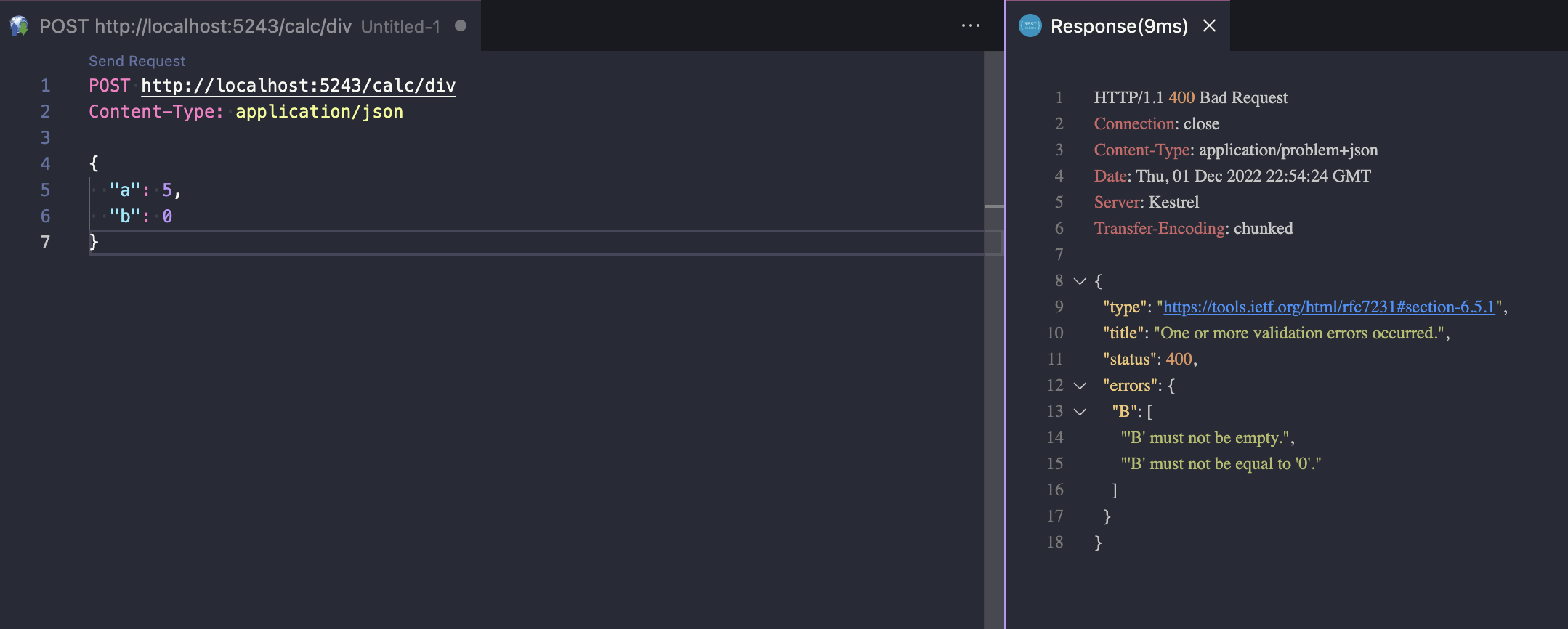Screen dimensions: 1568x629
Task: Click the REST Client icon on the Response tab
Action: click(x=1030, y=26)
